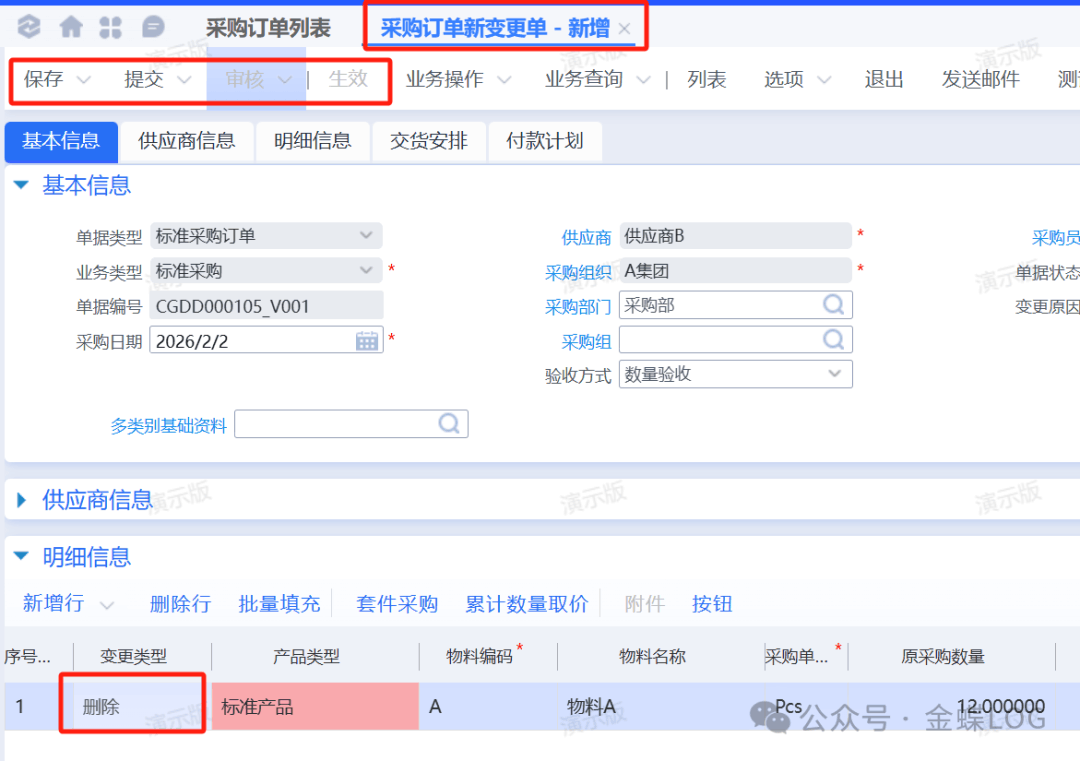
Task: Switch to the 交货安排 tab
Action: tap(428, 141)
